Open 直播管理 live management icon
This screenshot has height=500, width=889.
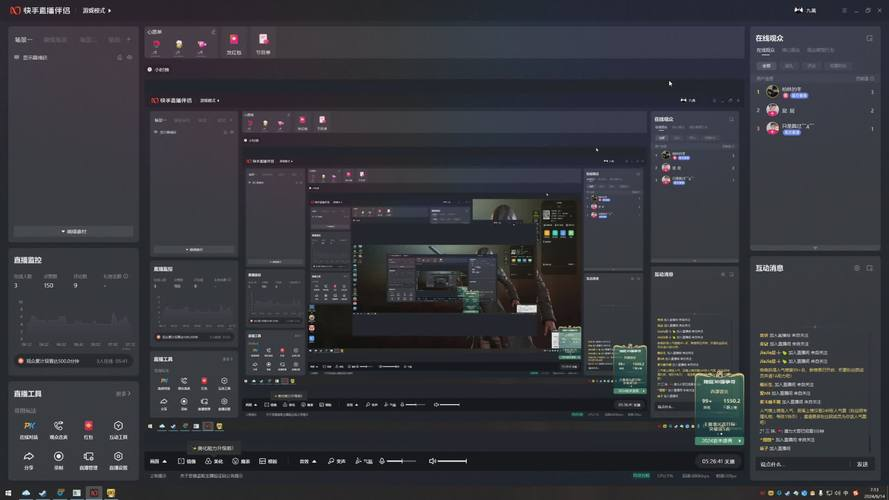tap(88, 459)
